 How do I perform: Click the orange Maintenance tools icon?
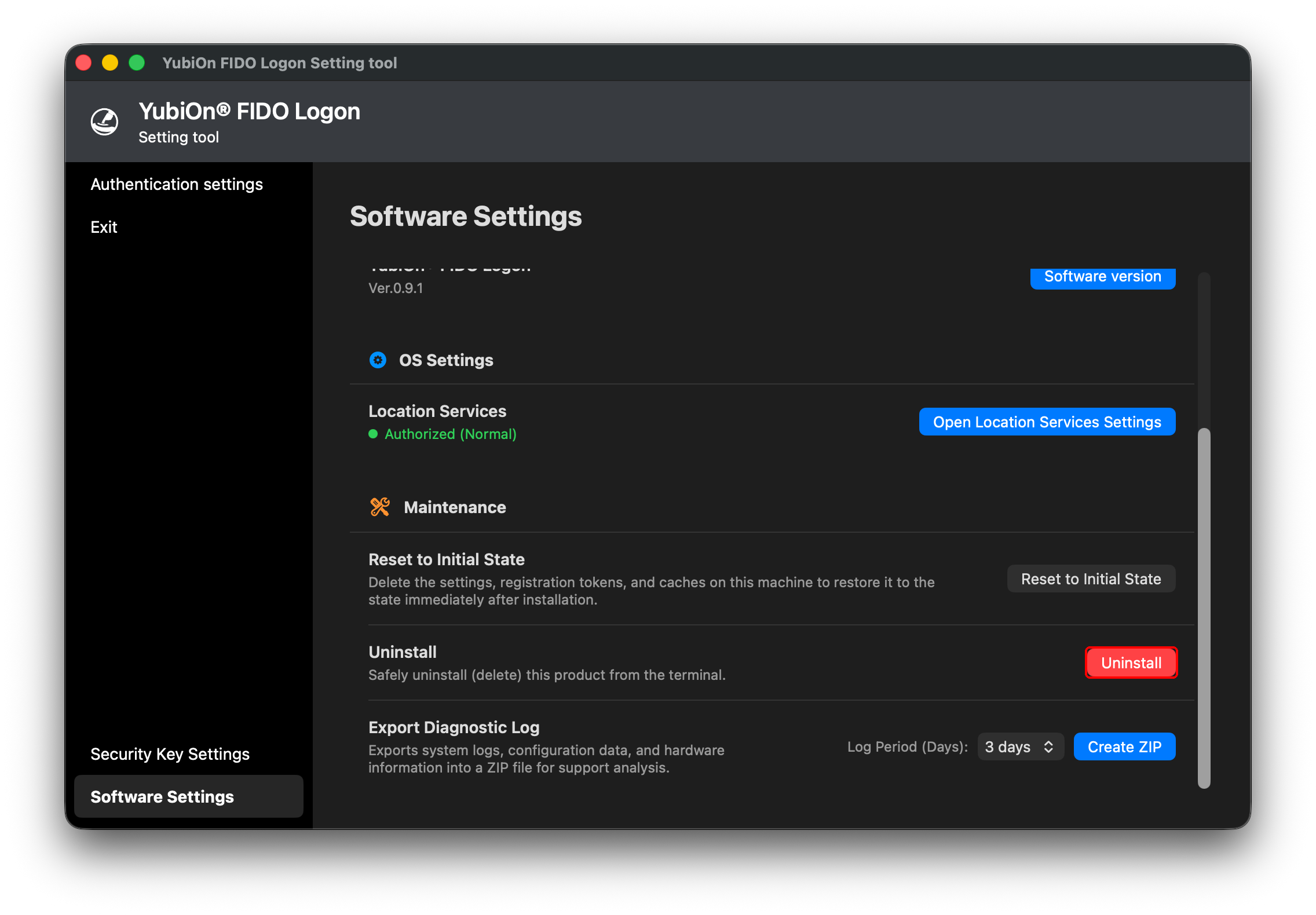380,507
